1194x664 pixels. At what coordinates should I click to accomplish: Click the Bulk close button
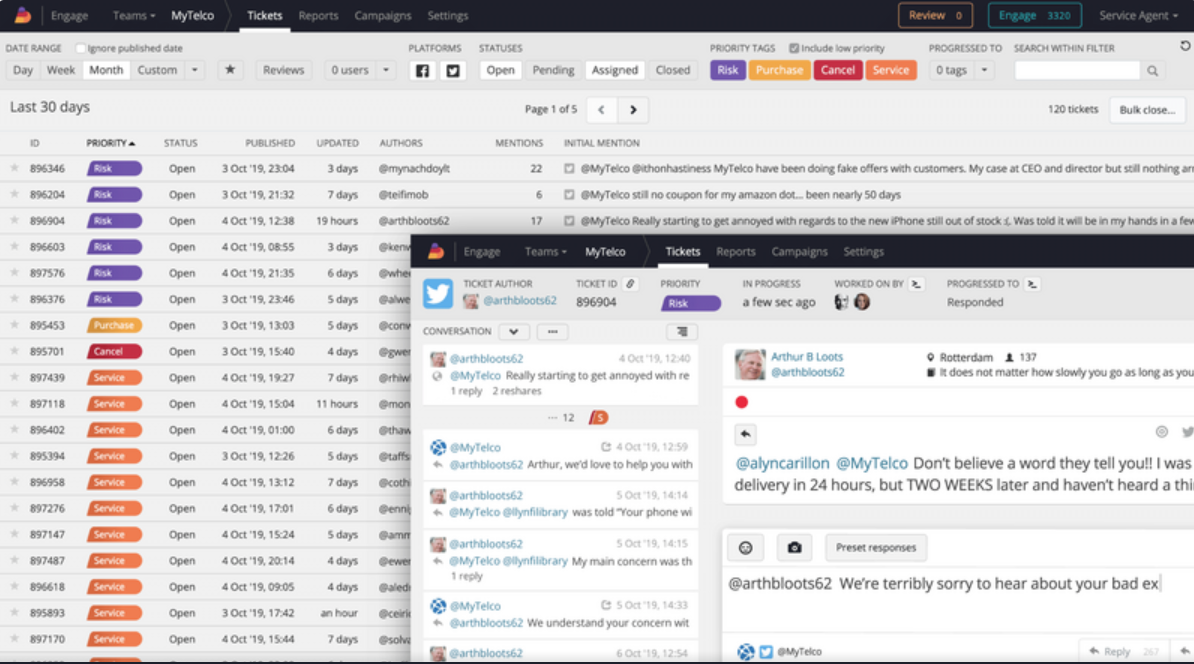[x=1147, y=110]
